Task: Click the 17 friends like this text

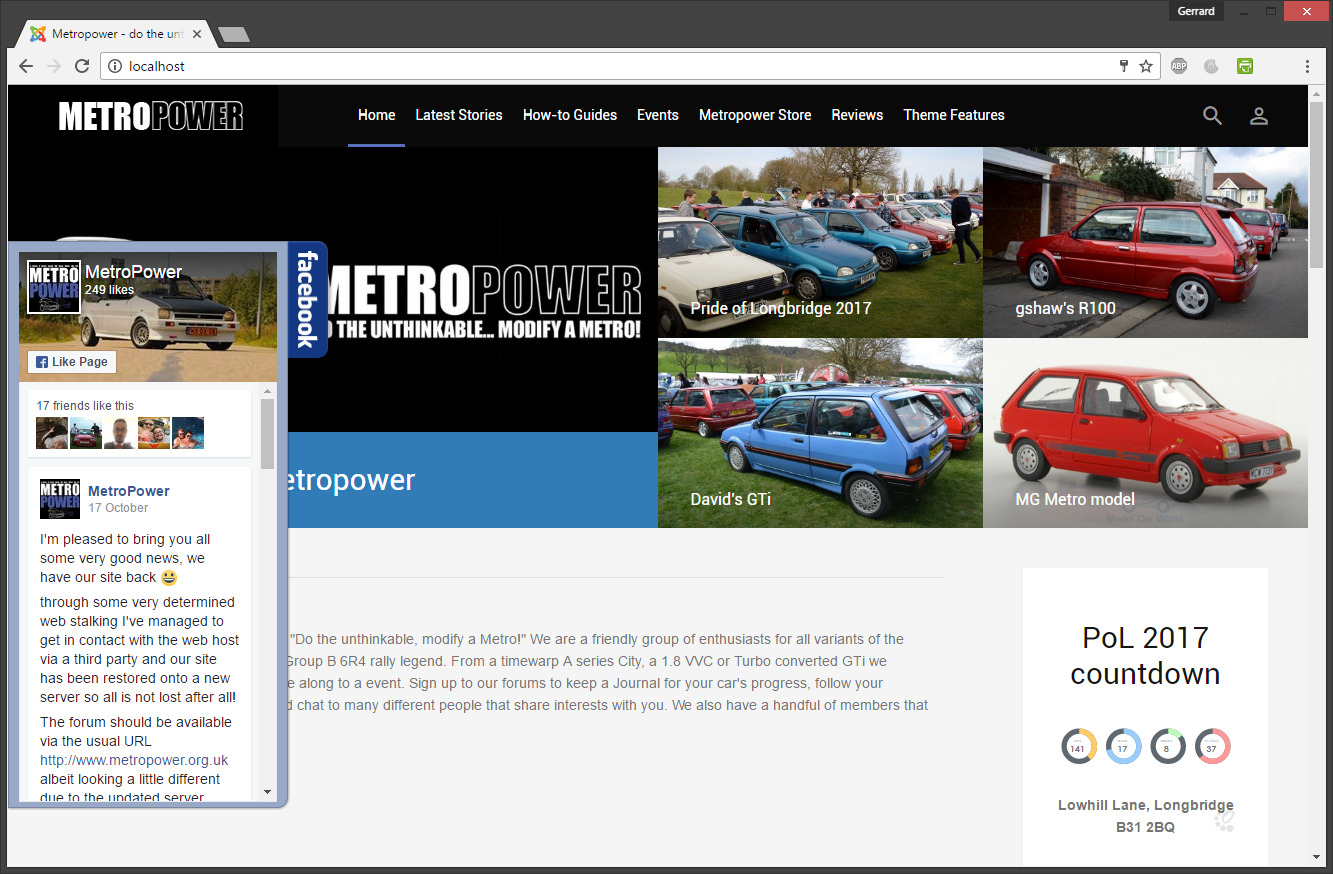Action: tap(85, 406)
